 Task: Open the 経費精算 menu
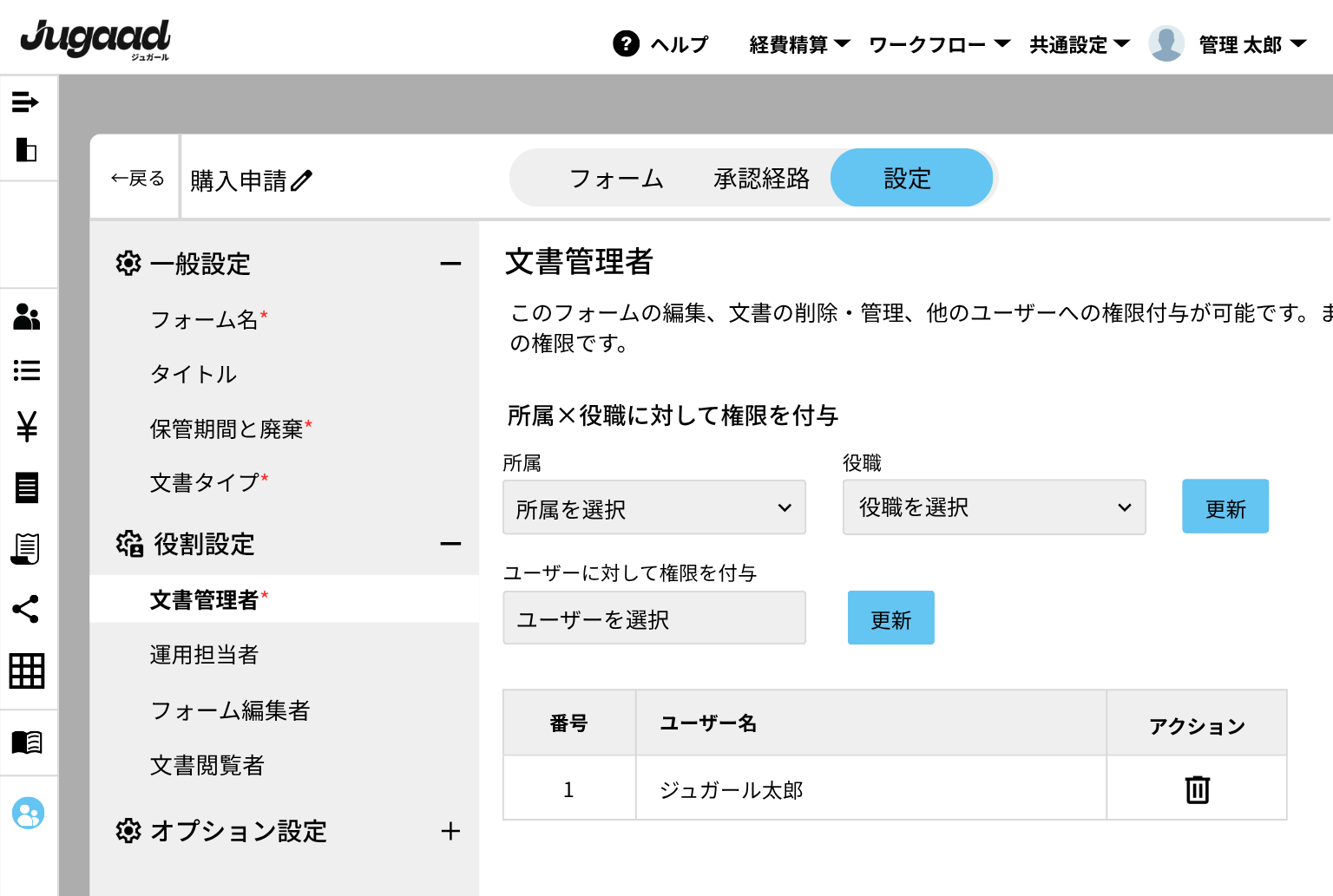[799, 44]
